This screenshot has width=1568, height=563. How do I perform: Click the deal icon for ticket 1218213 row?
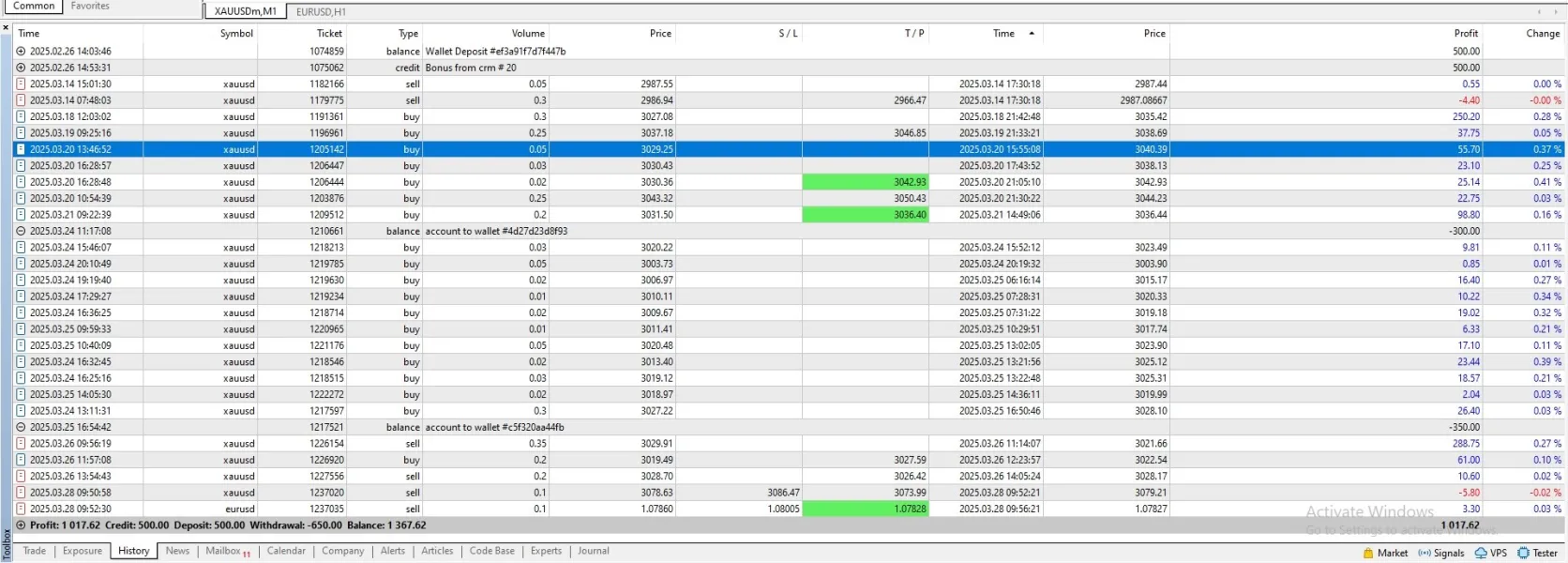point(21,248)
